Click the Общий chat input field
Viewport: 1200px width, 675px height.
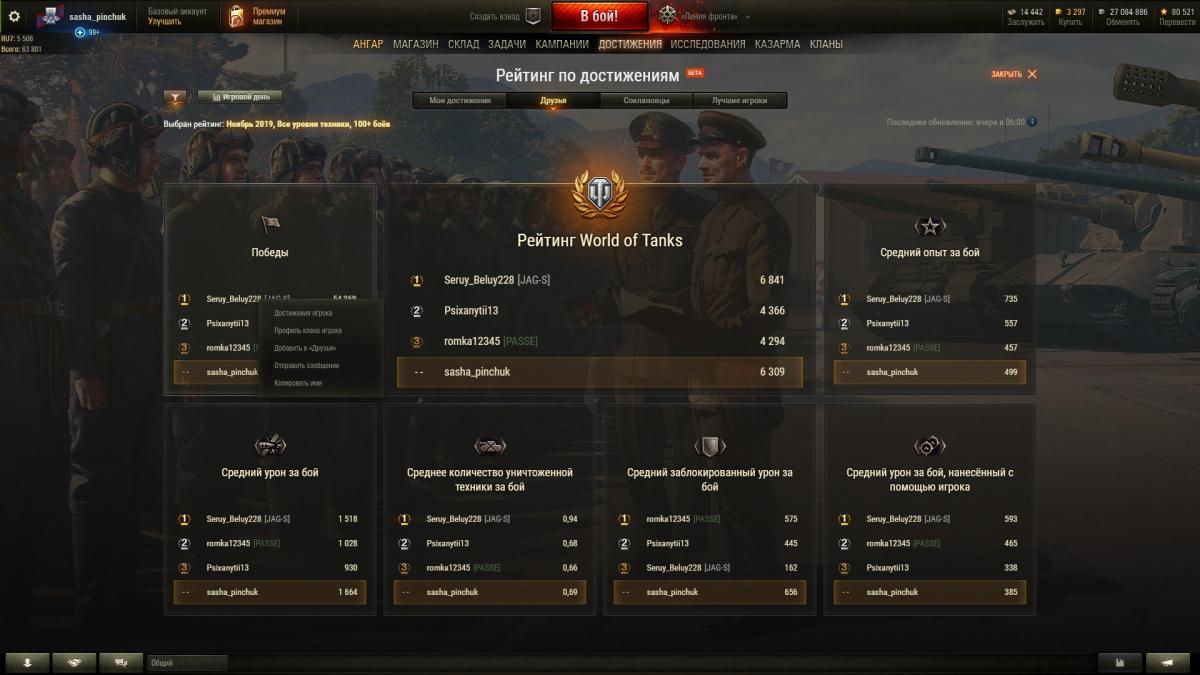coord(188,662)
